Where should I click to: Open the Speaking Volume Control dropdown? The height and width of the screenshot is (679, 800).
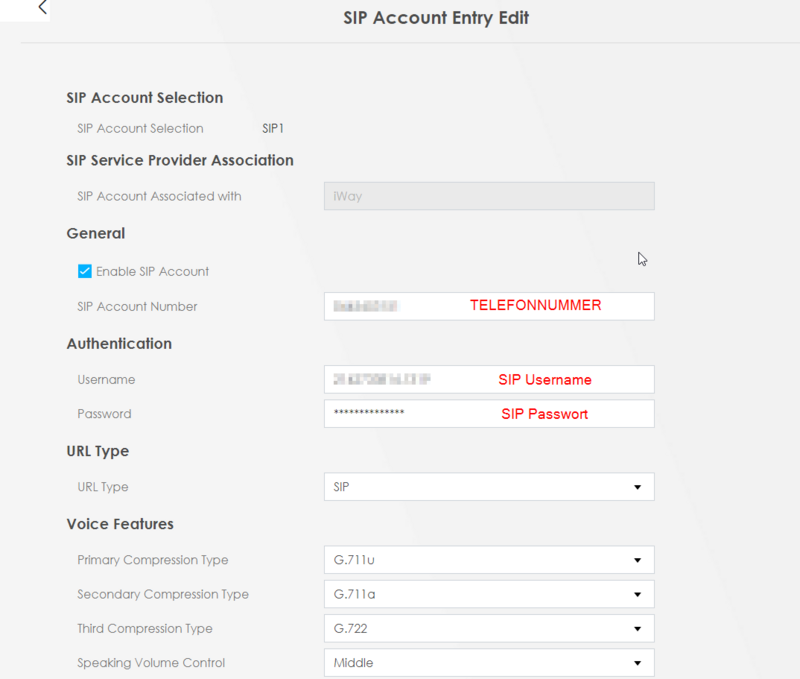[x=489, y=662]
